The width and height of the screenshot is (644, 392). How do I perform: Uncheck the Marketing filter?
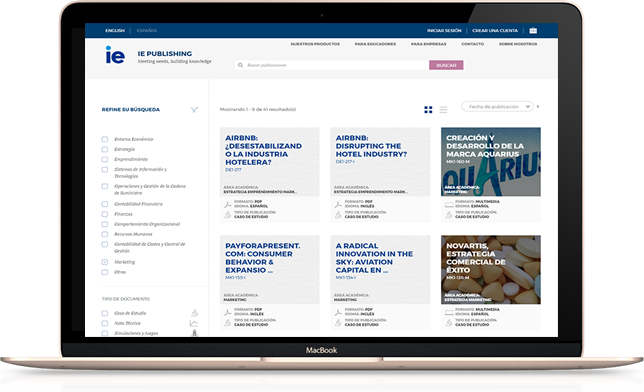tap(105, 262)
